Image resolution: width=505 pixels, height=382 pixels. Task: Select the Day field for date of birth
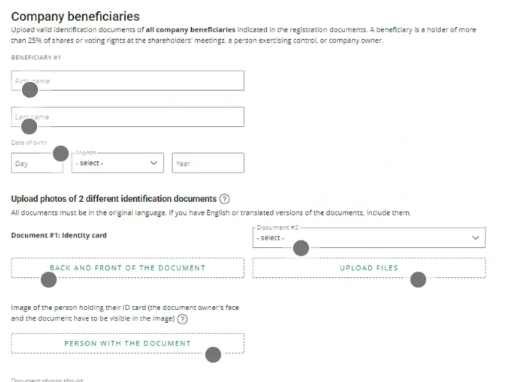[x=37, y=163]
